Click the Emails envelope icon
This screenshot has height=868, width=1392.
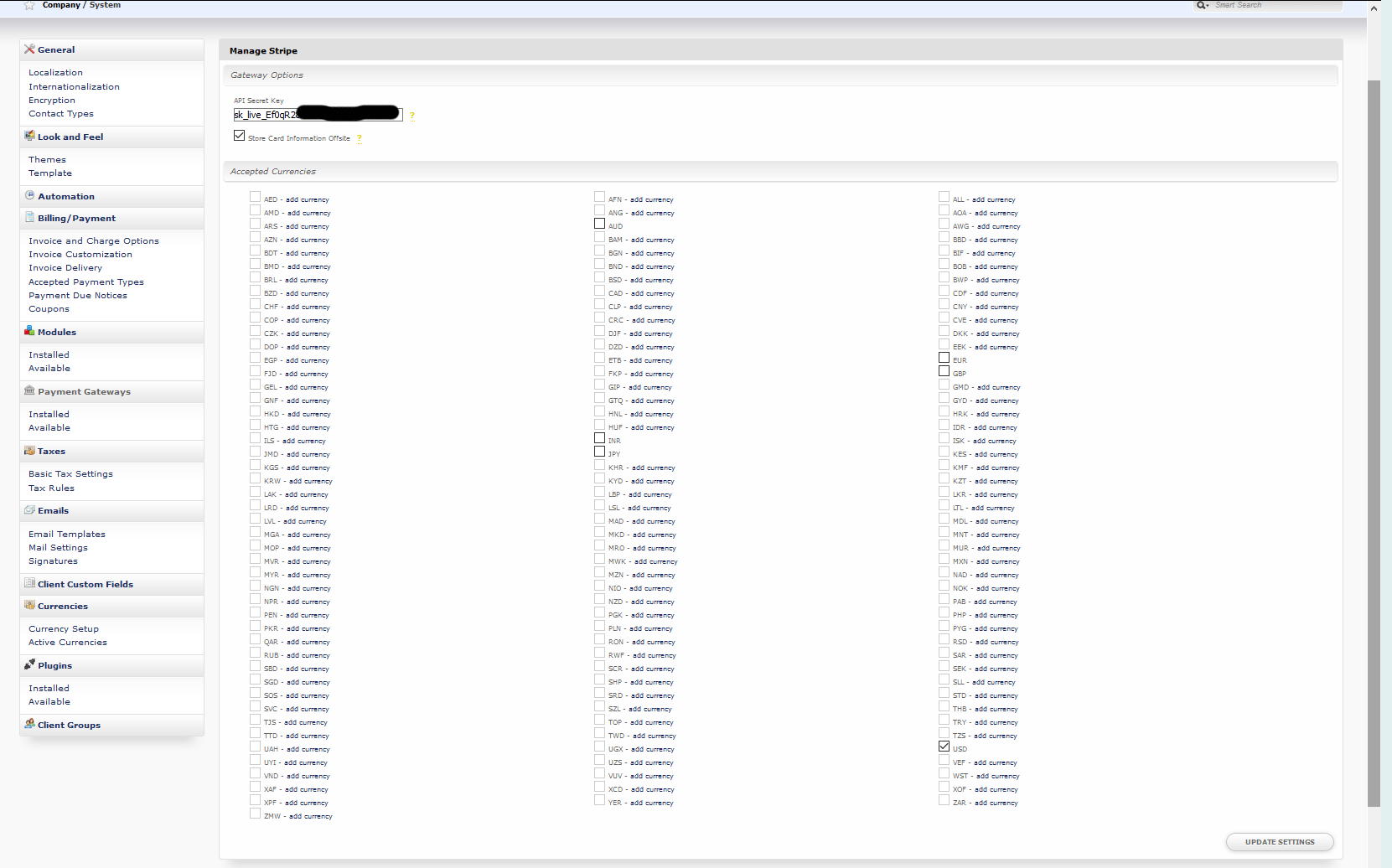(x=29, y=509)
